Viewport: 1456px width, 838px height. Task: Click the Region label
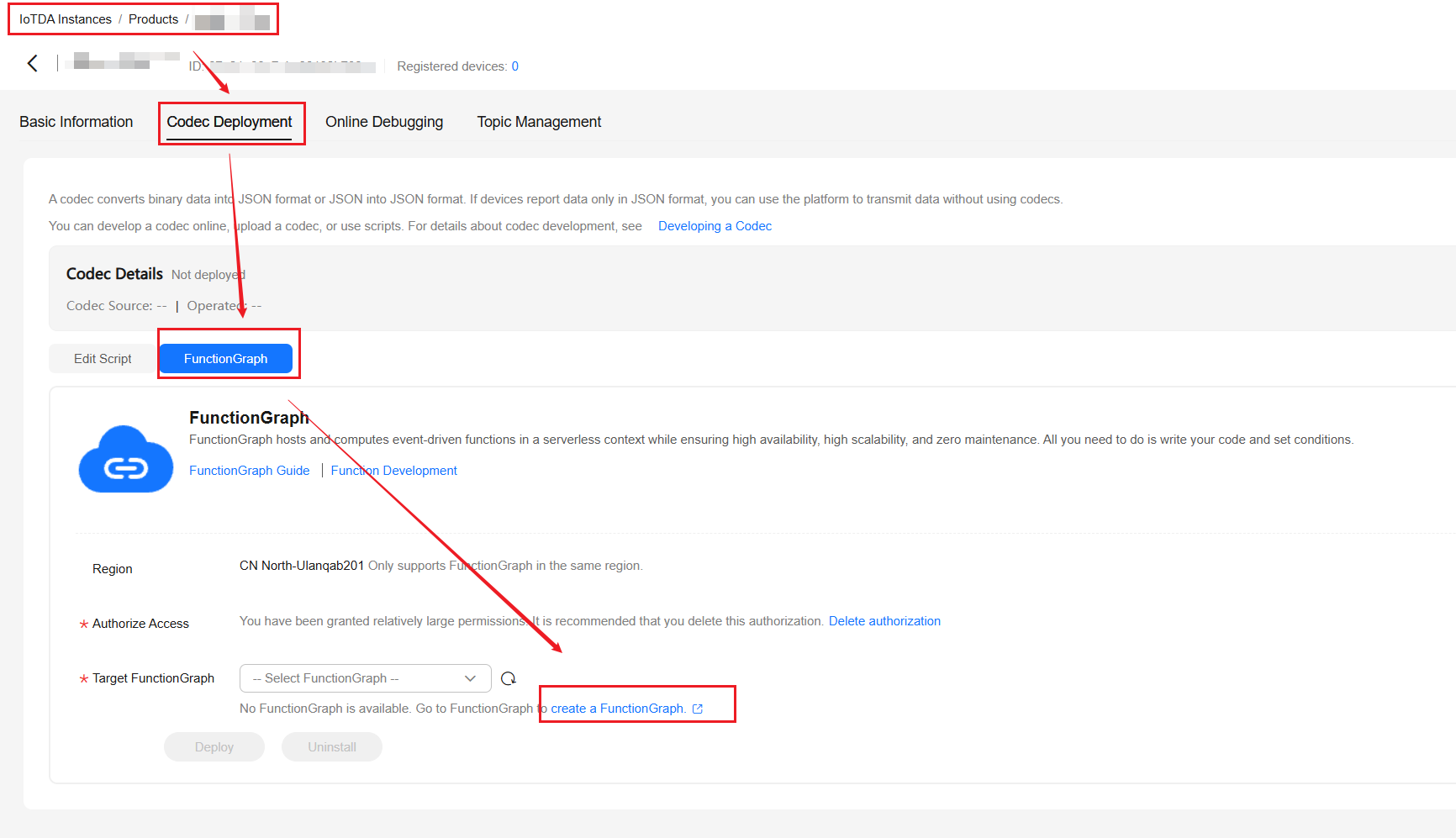[x=113, y=569]
